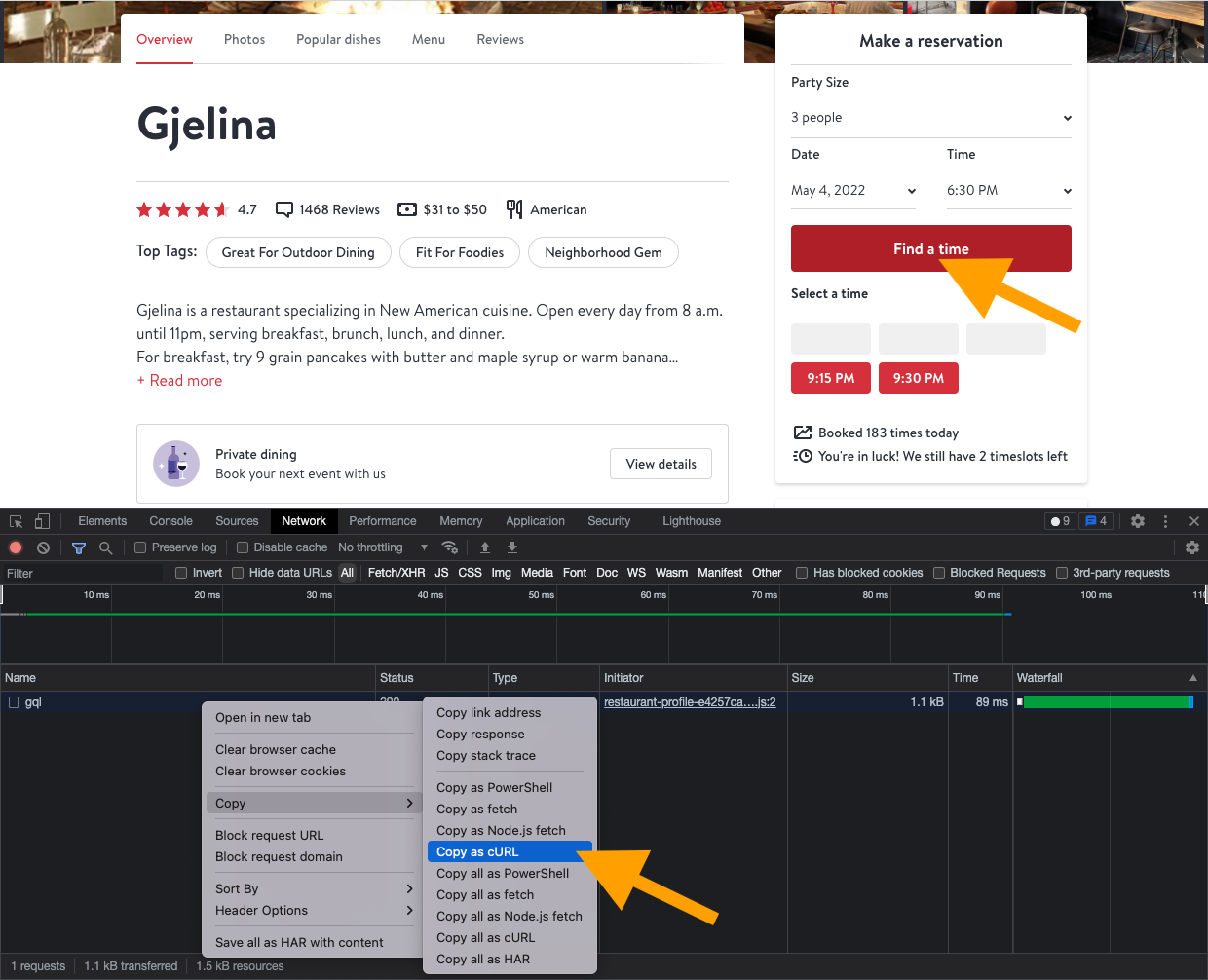
Task: Switch to the Console tab
Action: click(x=170, y=521)
